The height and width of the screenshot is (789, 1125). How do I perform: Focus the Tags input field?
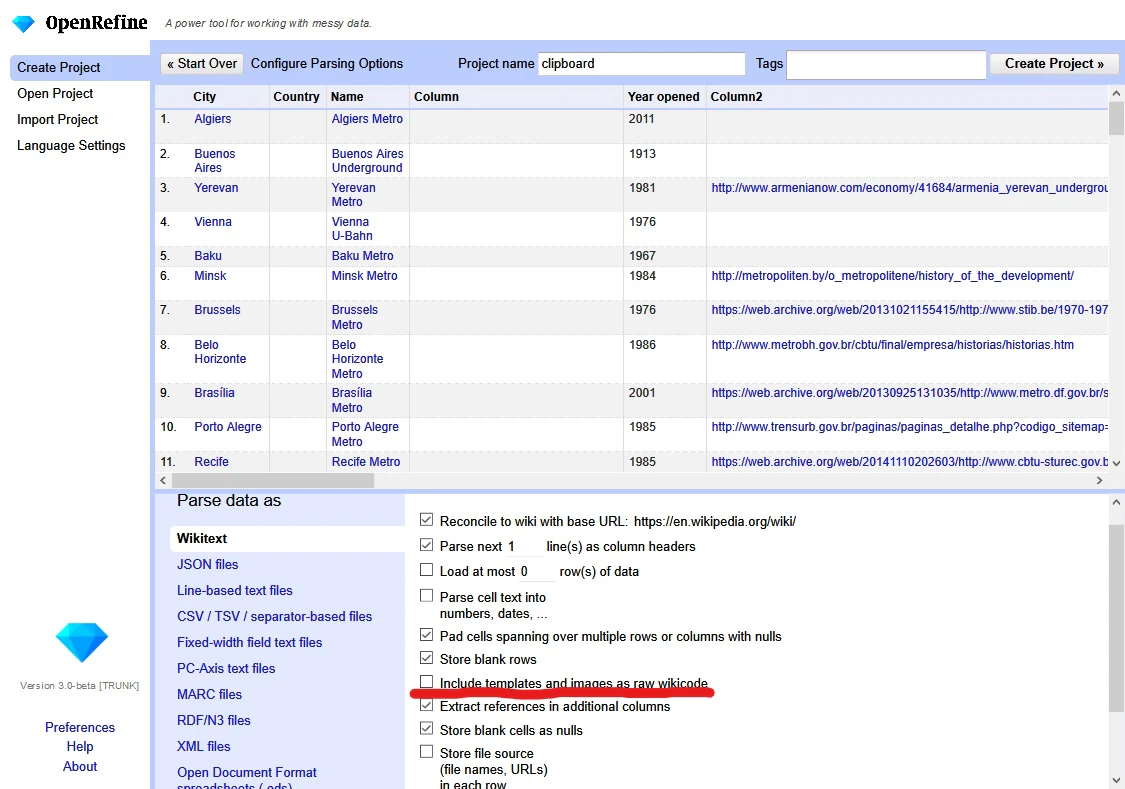pyautogui.click(x=886, y=65)
